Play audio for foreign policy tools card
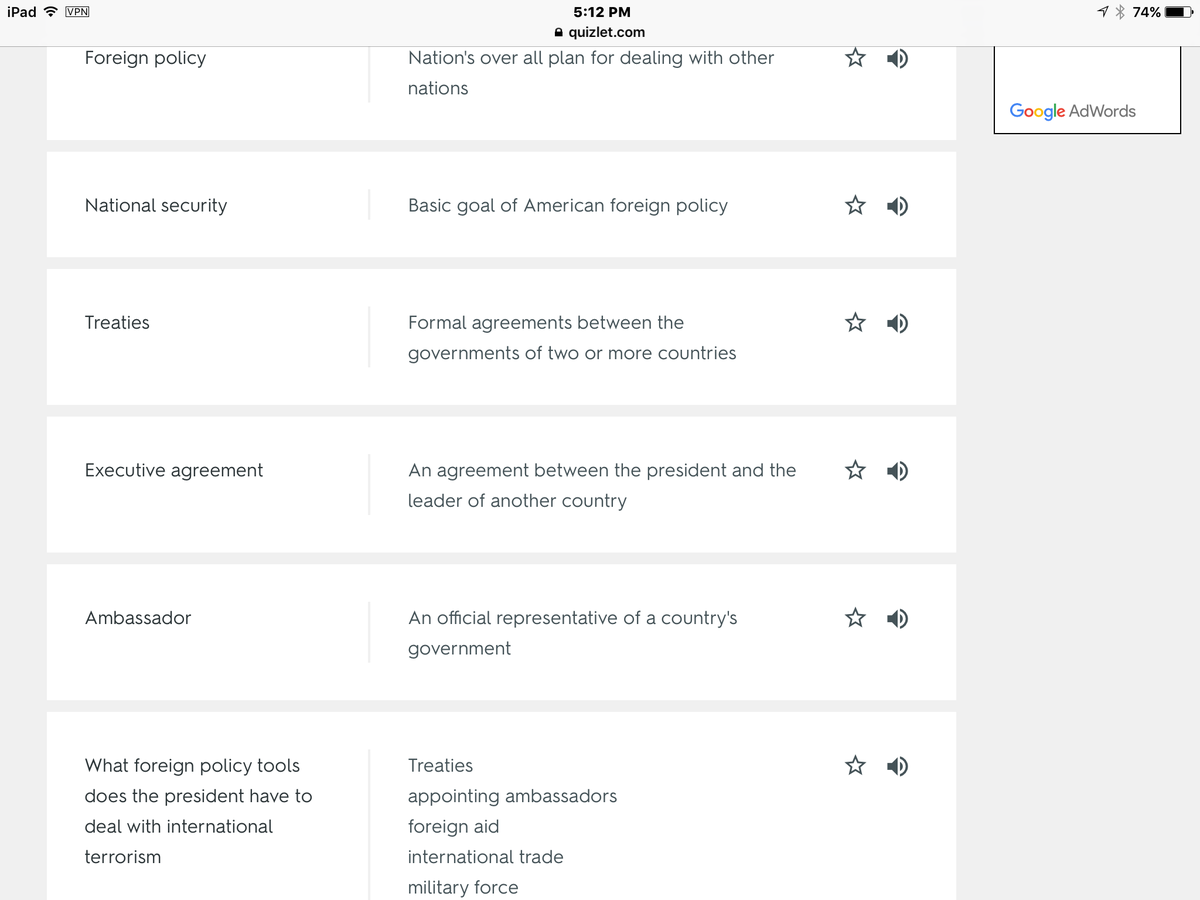 (898, 766)
